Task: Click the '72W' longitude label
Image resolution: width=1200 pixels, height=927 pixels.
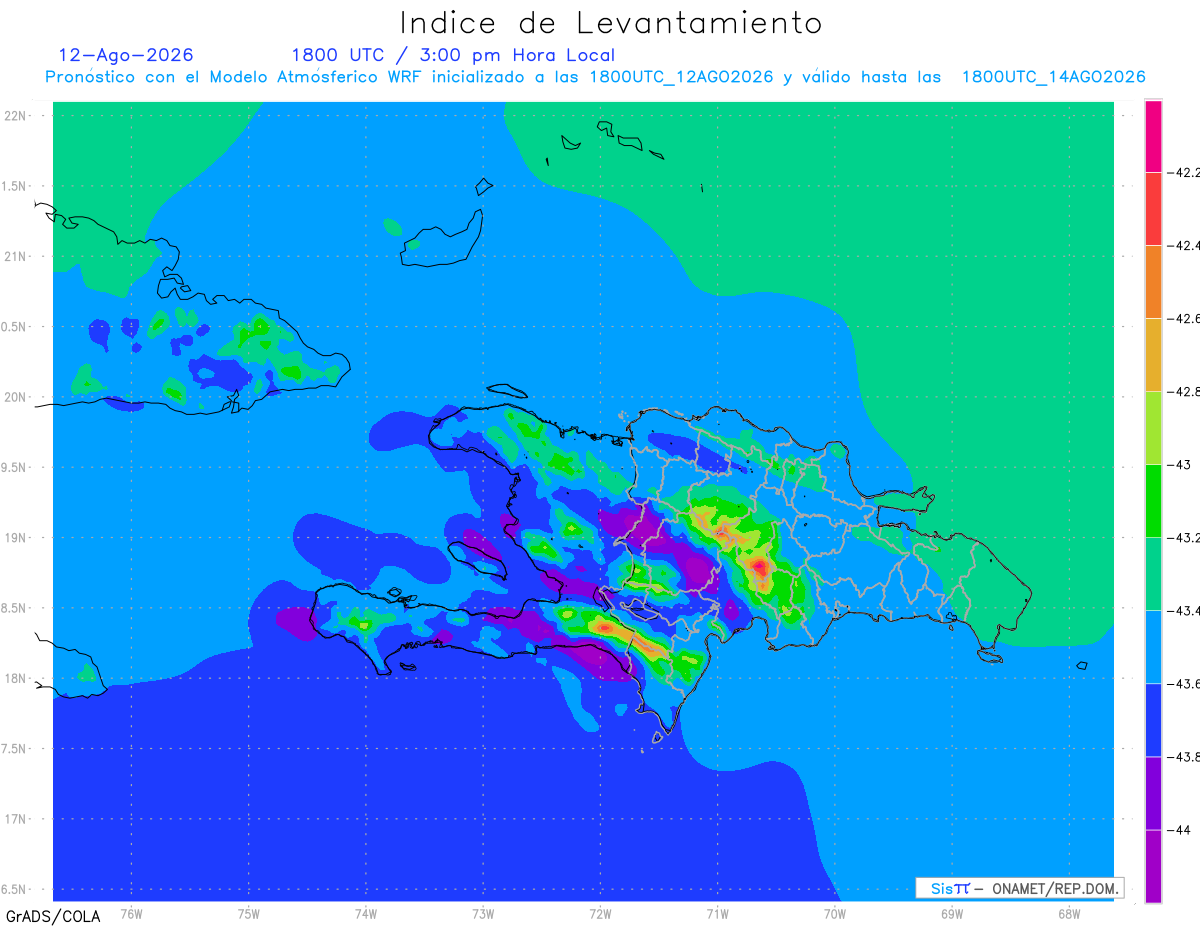Action: [x=600, y=913]
